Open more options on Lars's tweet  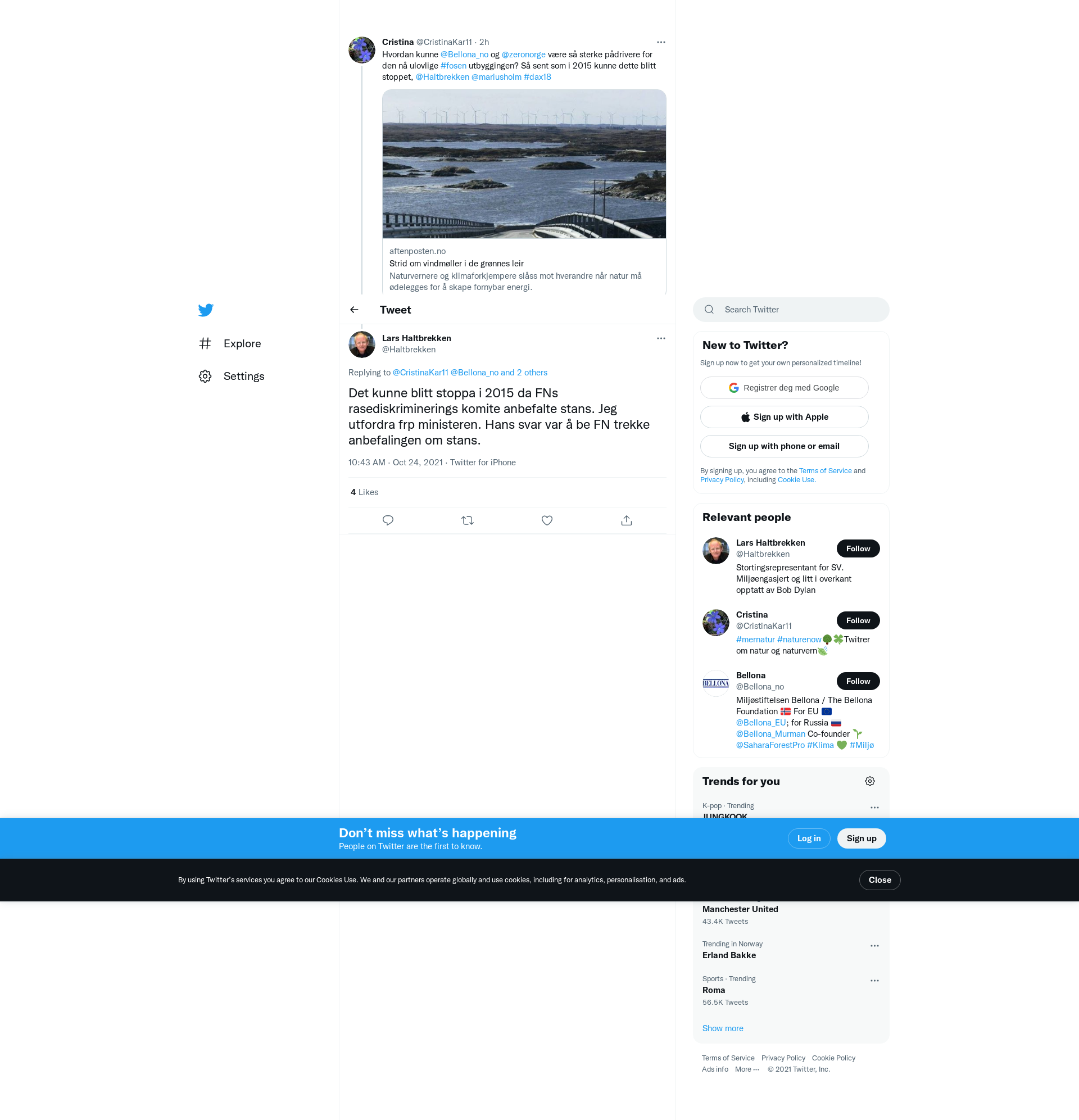click(661, 338)
